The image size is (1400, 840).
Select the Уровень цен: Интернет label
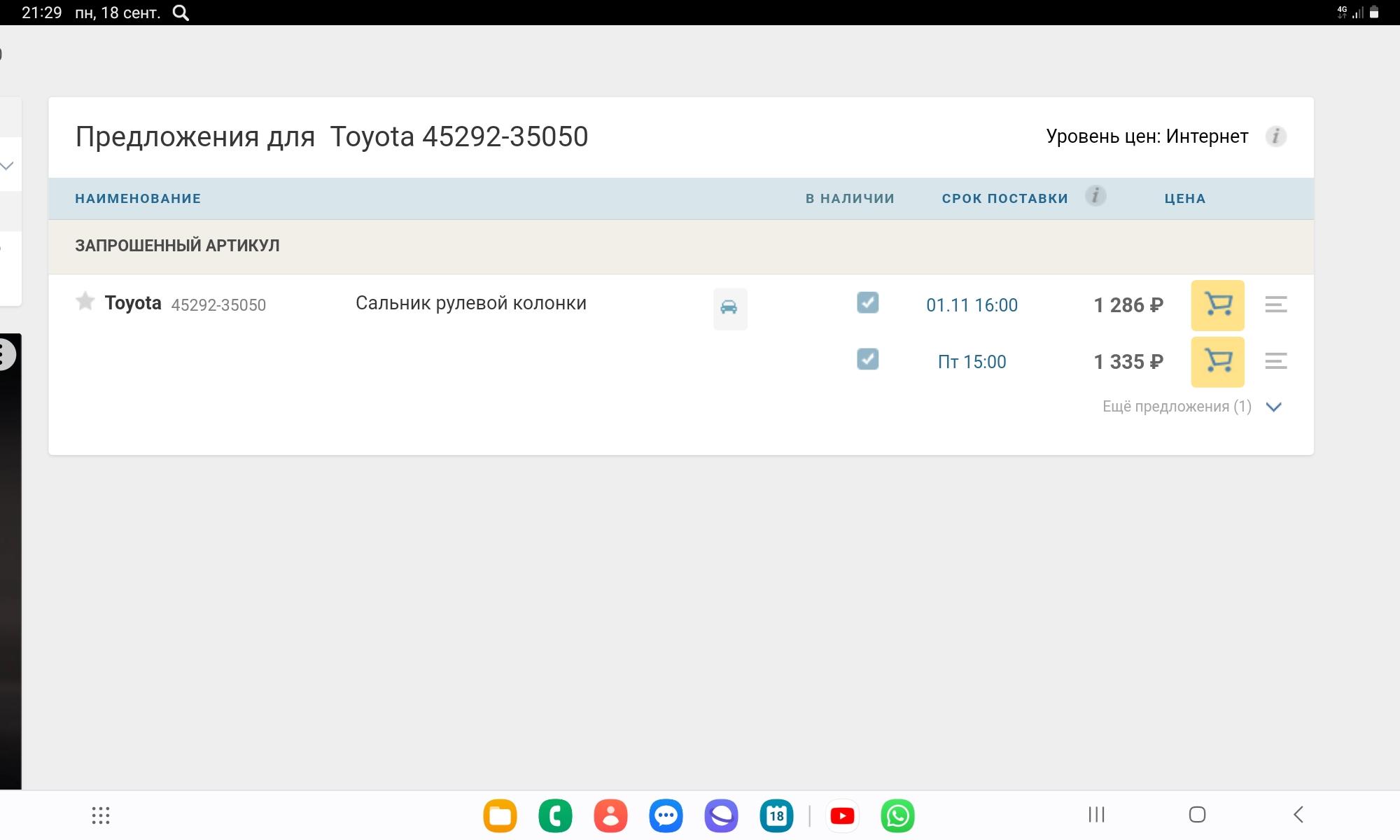click(x=1147, y=136)
